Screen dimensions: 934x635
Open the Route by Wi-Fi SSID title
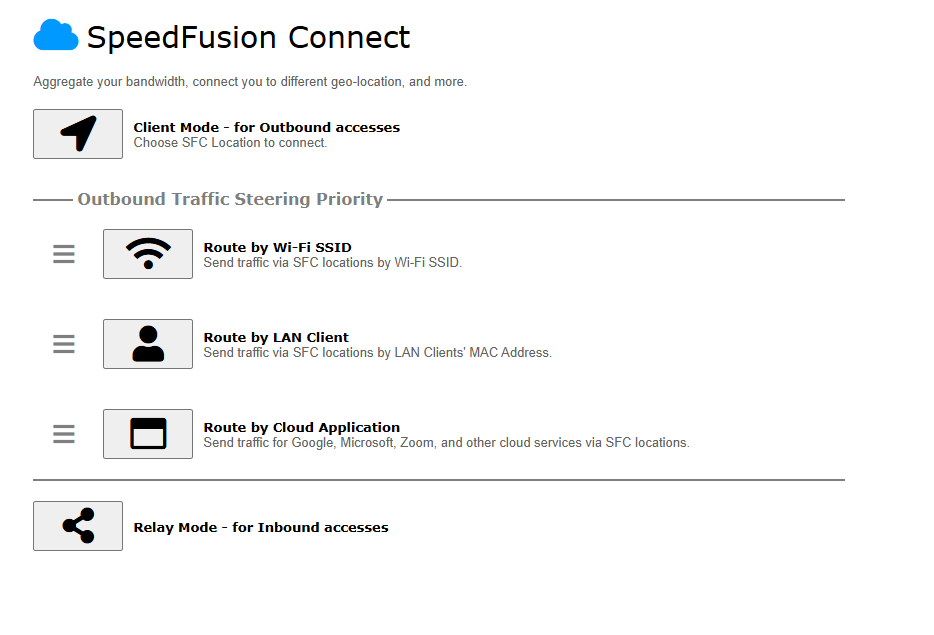pos(278,247)
